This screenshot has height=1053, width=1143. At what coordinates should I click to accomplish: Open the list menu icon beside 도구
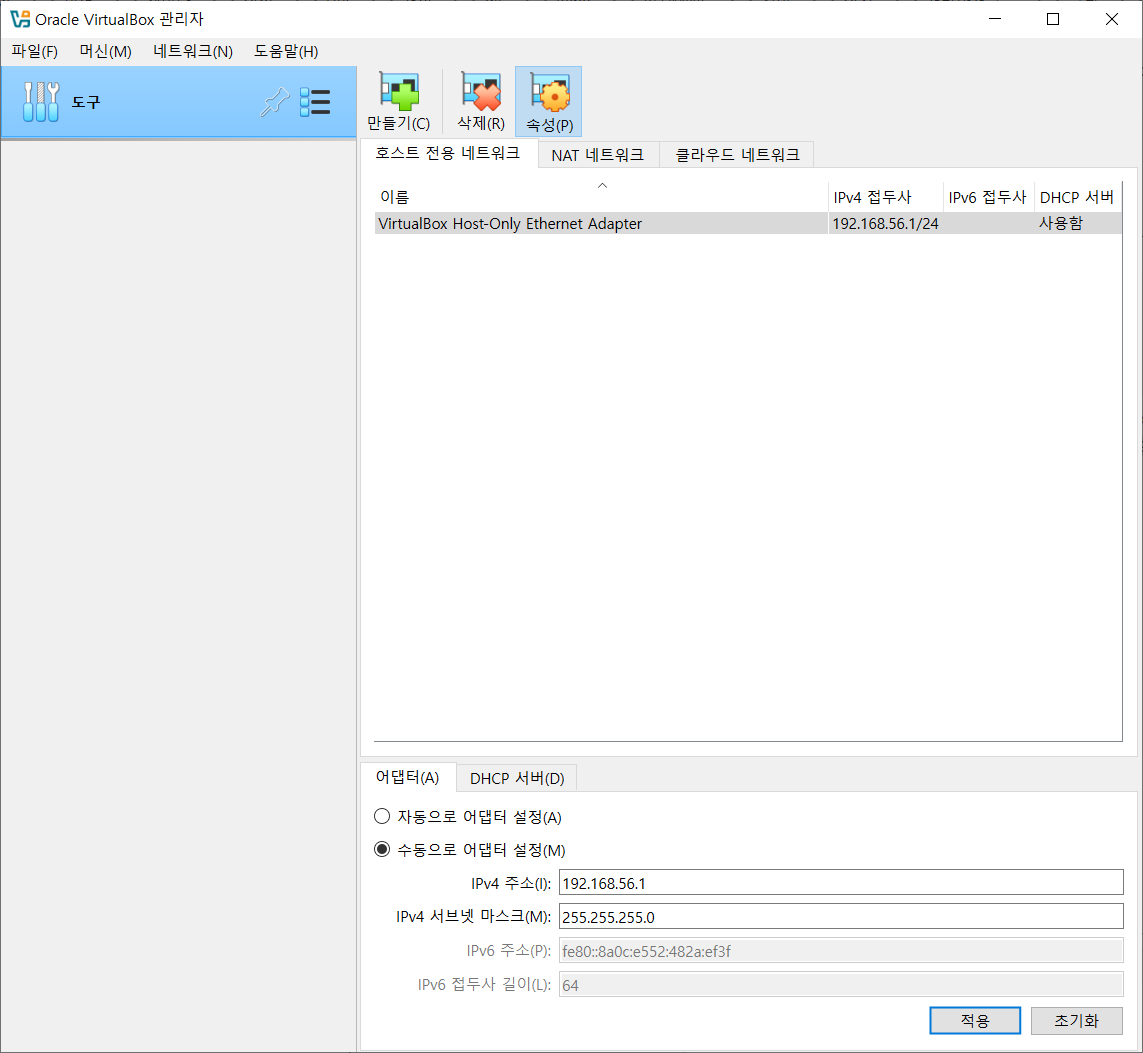(315, 102)
